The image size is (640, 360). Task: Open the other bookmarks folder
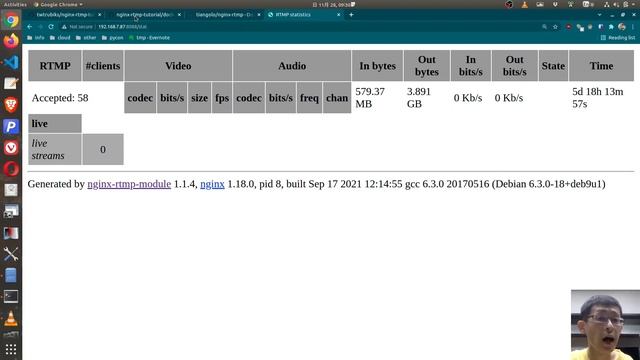(x=86, y=38)
